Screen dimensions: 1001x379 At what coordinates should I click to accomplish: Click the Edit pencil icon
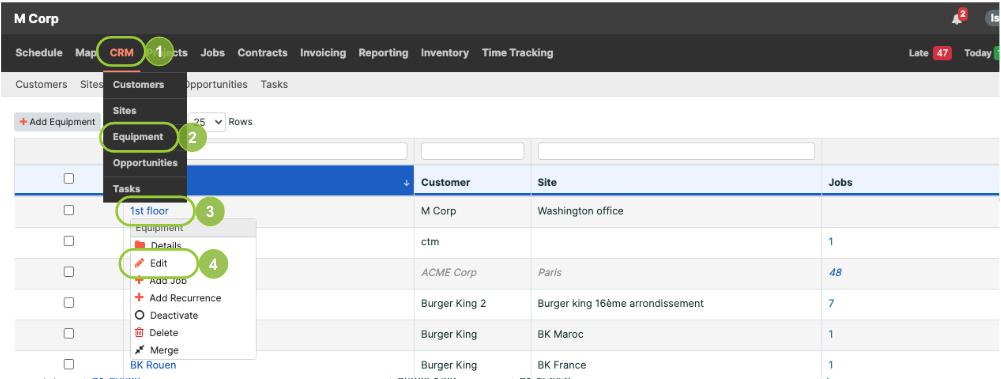[x=140, y=263]
